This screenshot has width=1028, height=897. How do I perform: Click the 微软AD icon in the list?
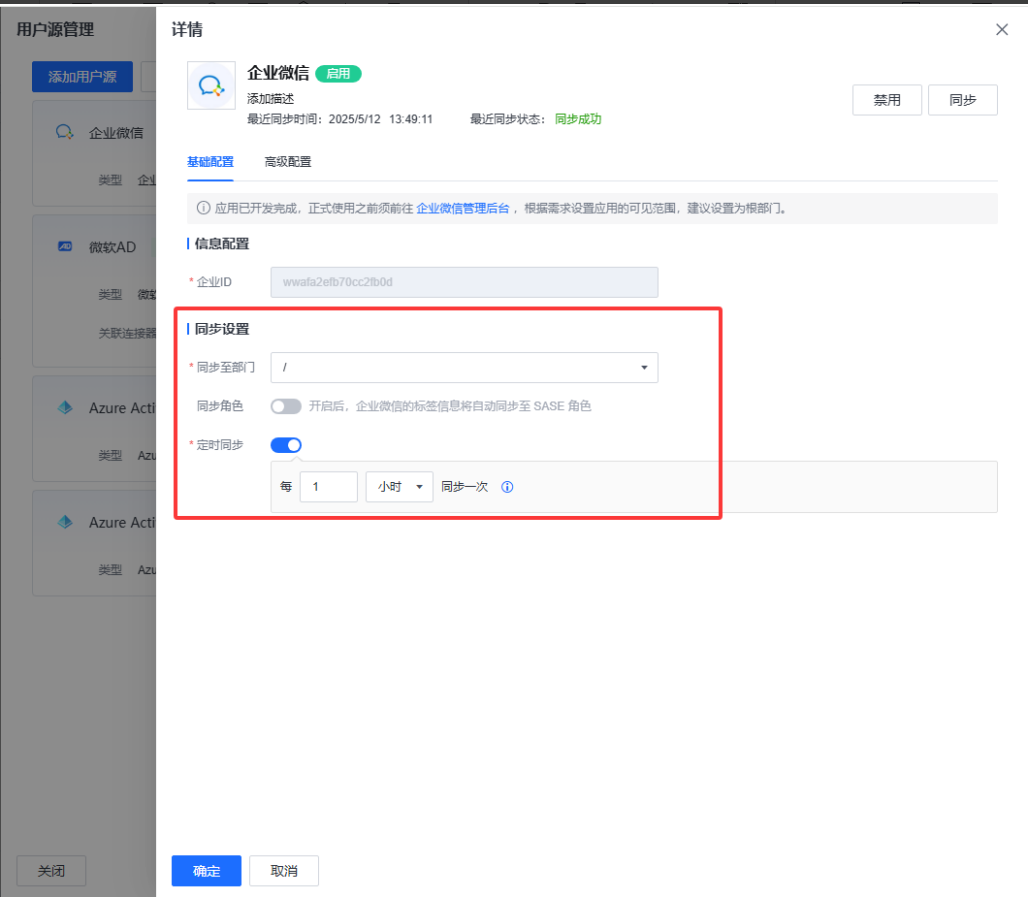point(65,247)
